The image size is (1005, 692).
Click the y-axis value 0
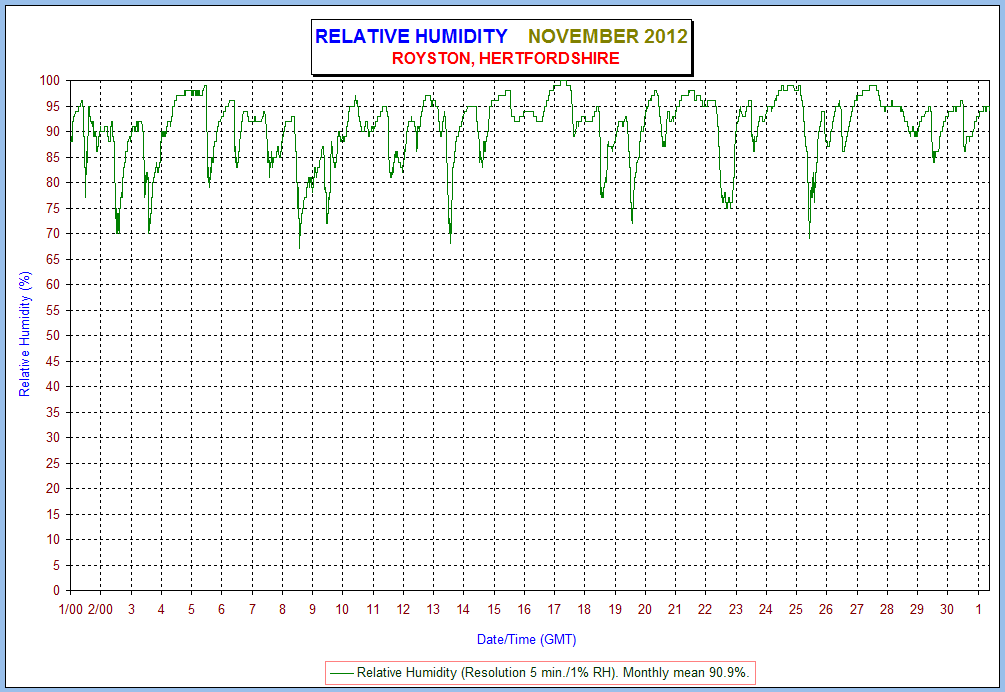(56, 591)
